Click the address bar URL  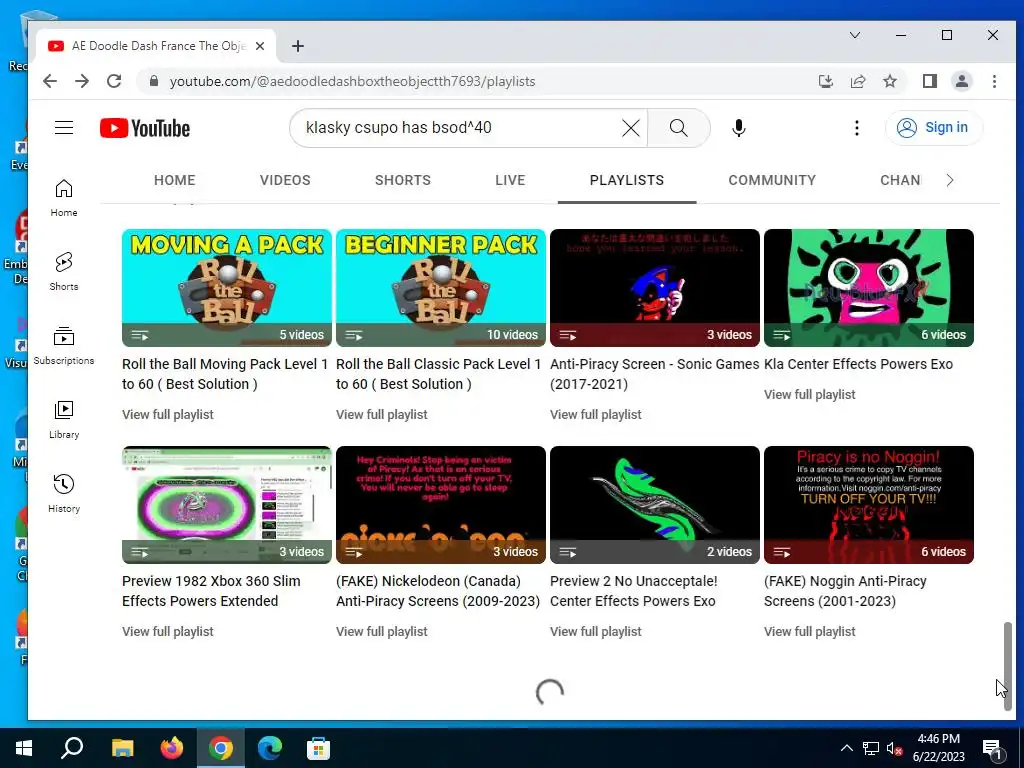pyautogui.click(x=353, y=81)
